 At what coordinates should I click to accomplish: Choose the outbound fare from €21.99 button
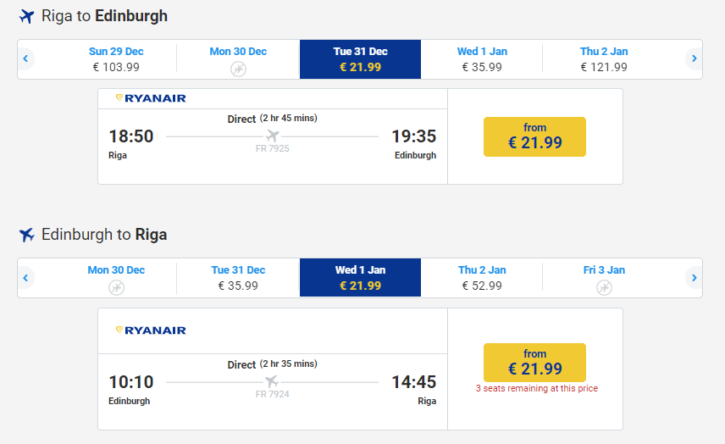coord(535,137)
